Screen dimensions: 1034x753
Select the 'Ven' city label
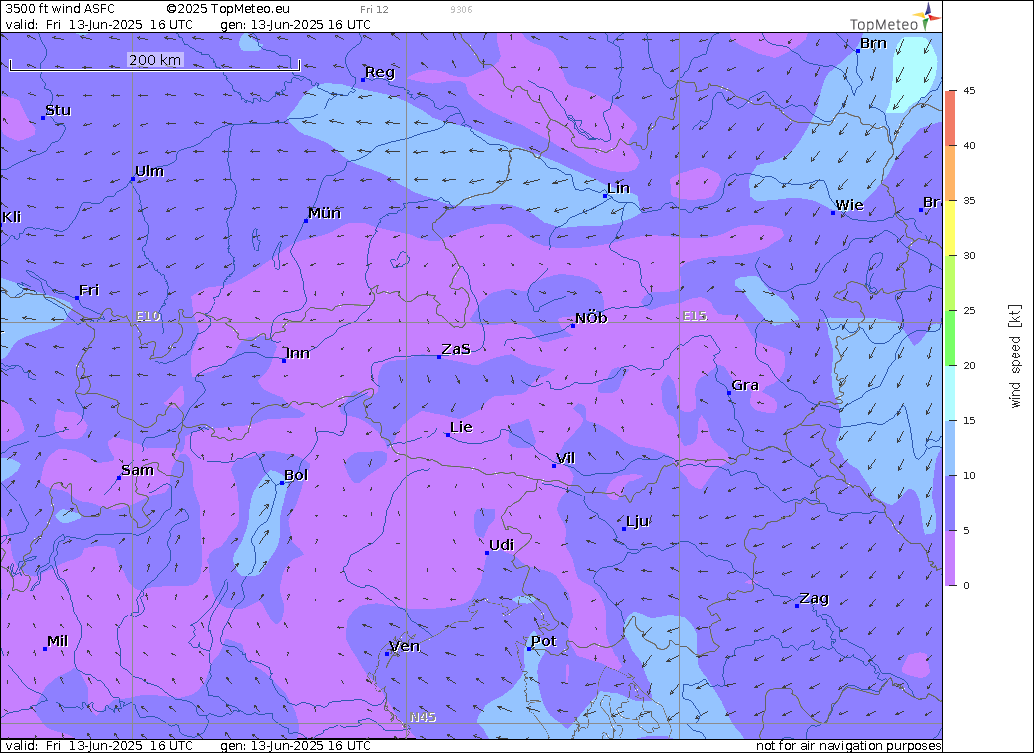point(405,646)
